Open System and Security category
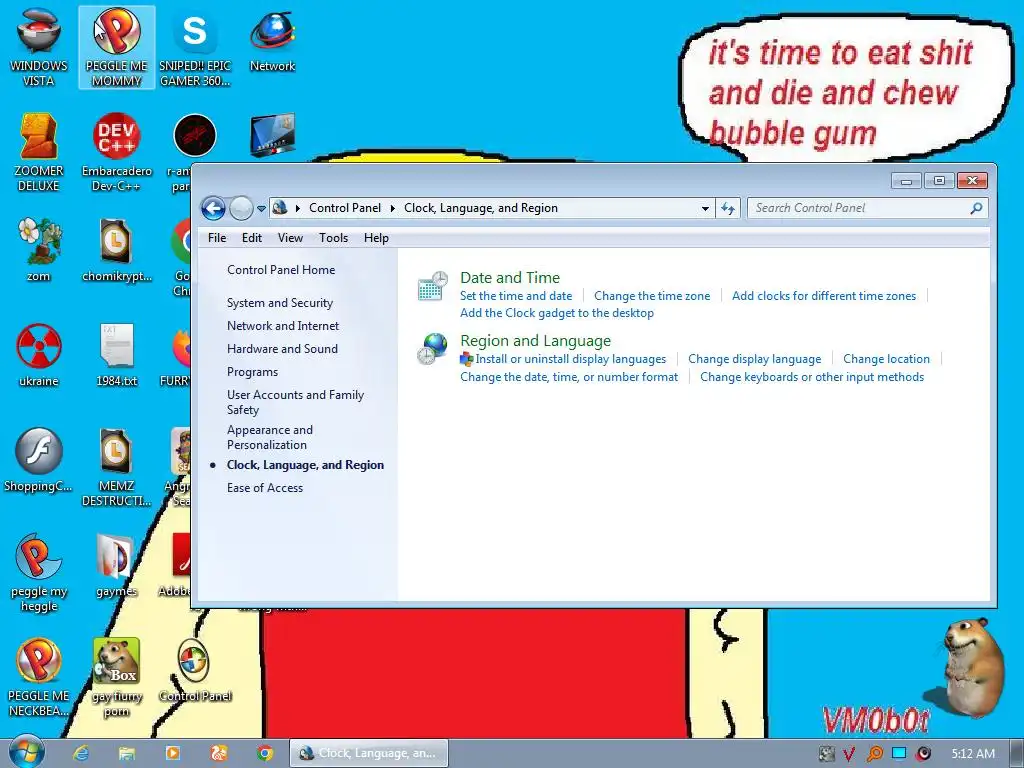This screenshot has width=1024, height=768. point(280,303)
